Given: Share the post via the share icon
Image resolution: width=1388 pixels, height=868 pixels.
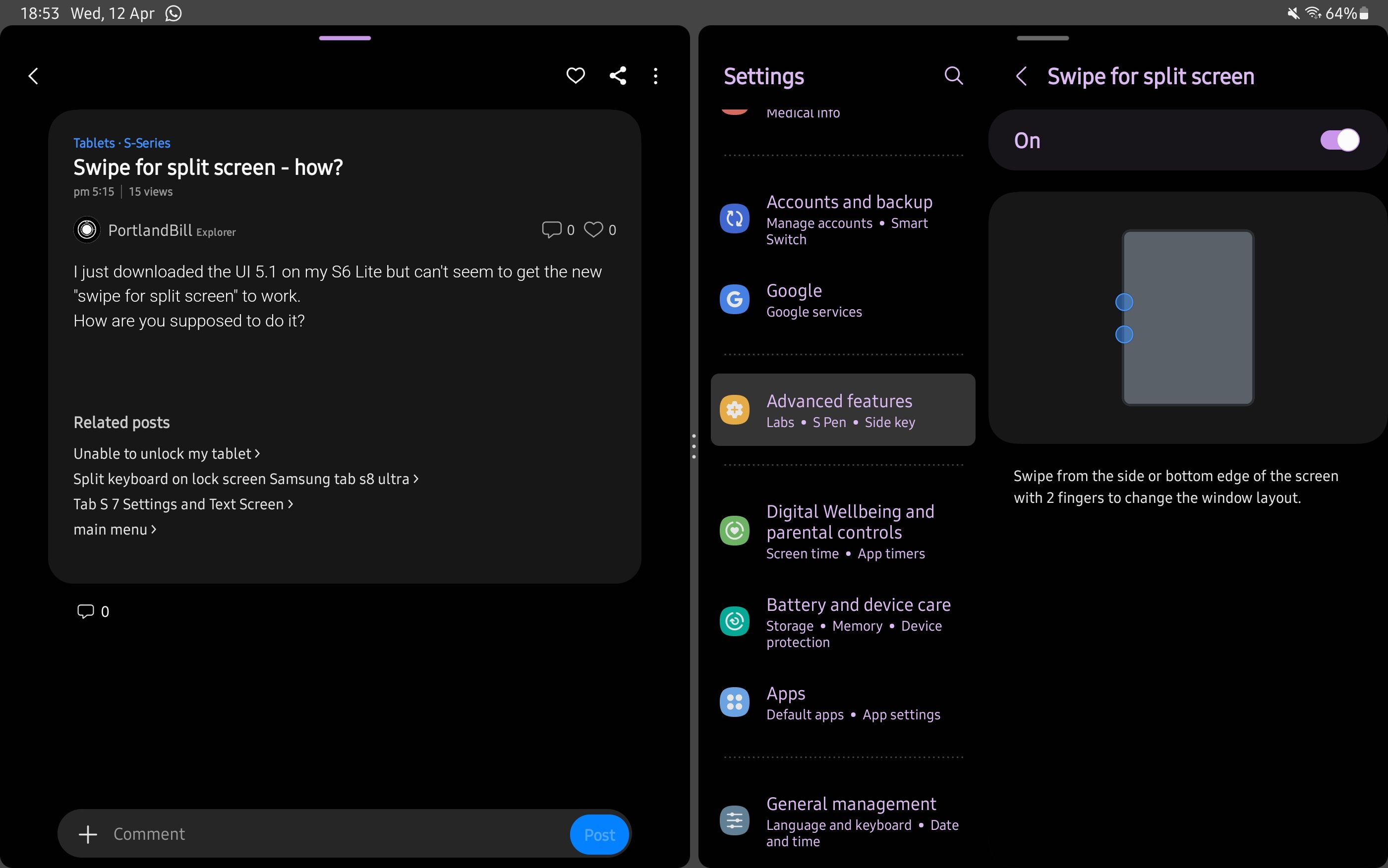Looking at the screenshot, I should tap(617, 75).
